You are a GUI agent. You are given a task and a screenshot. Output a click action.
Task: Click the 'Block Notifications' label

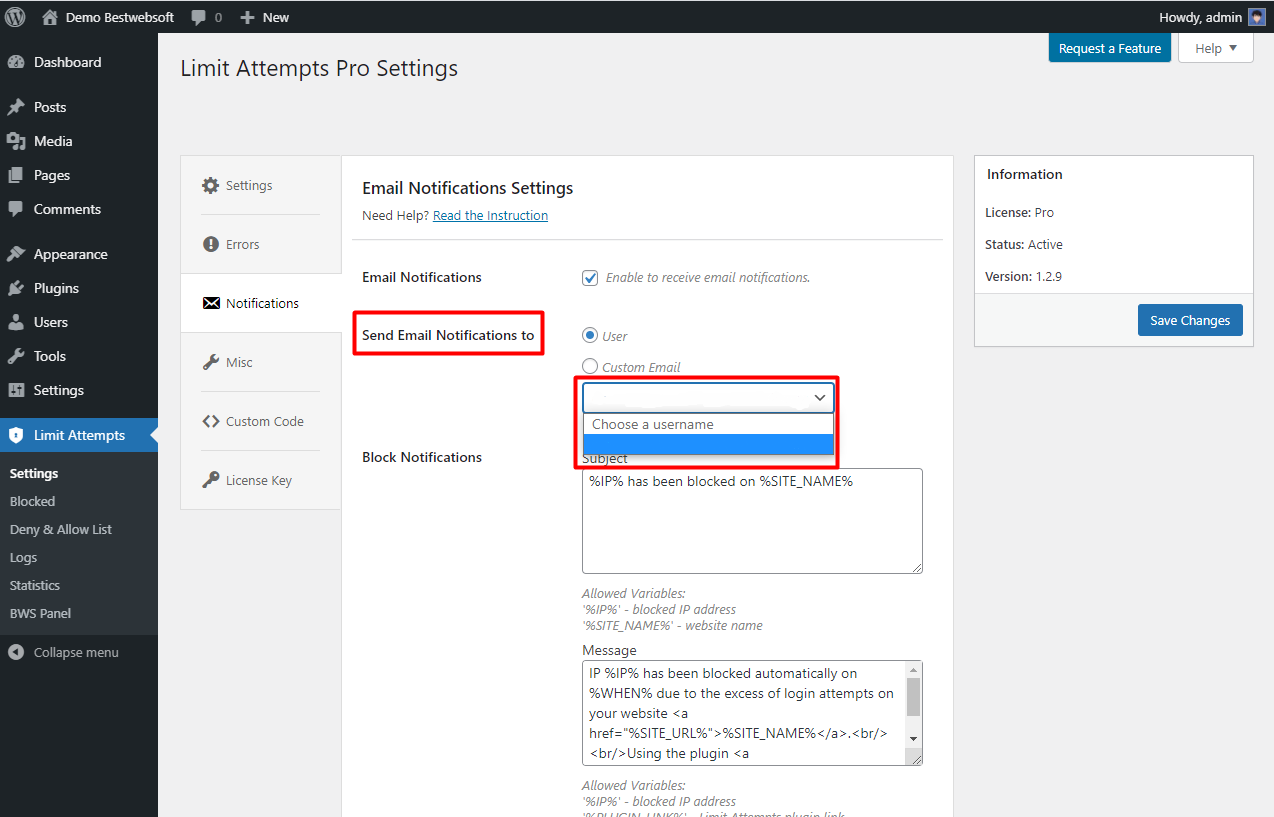pos(422,457)
